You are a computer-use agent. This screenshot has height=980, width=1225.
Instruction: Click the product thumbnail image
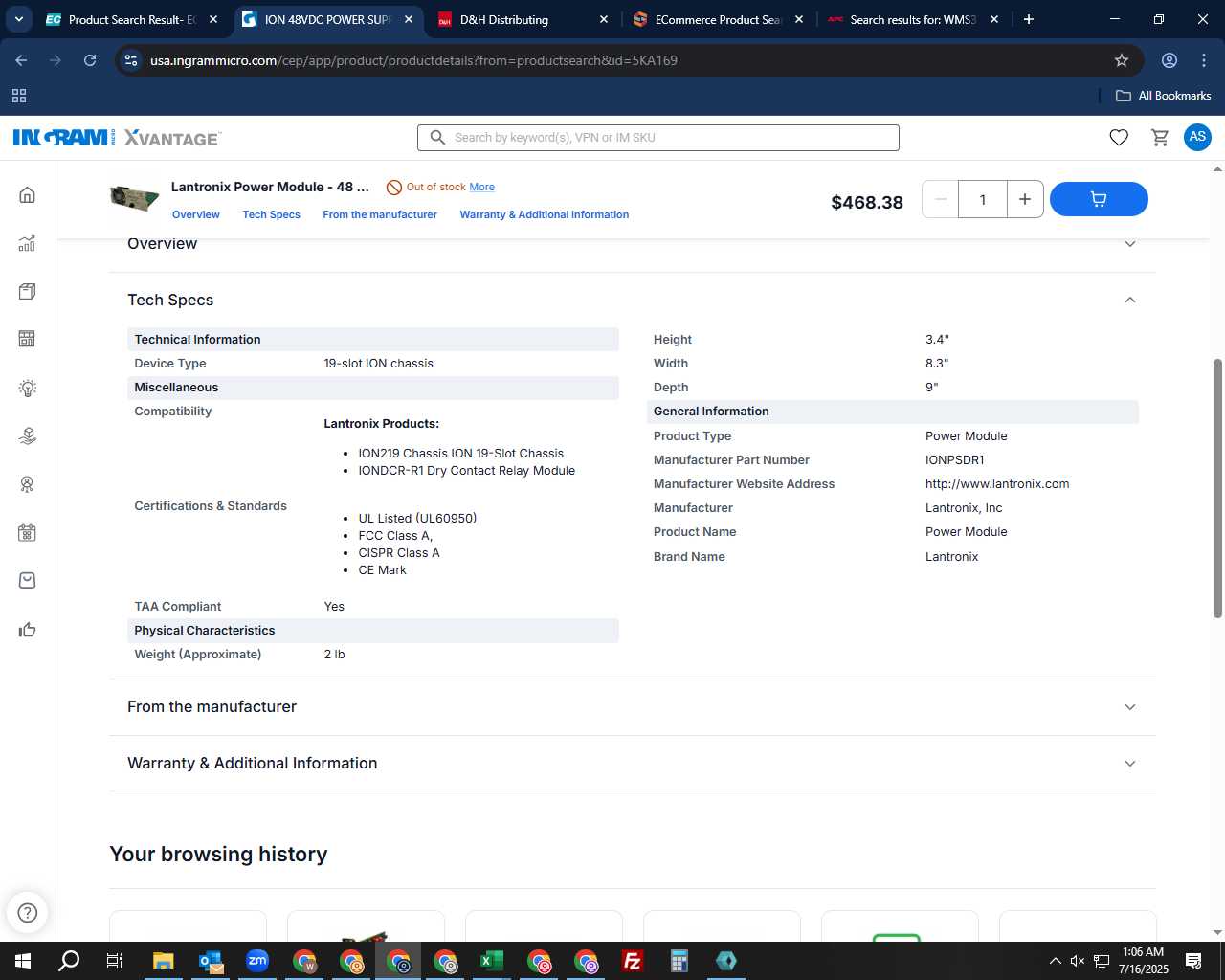tap(134, 199)
